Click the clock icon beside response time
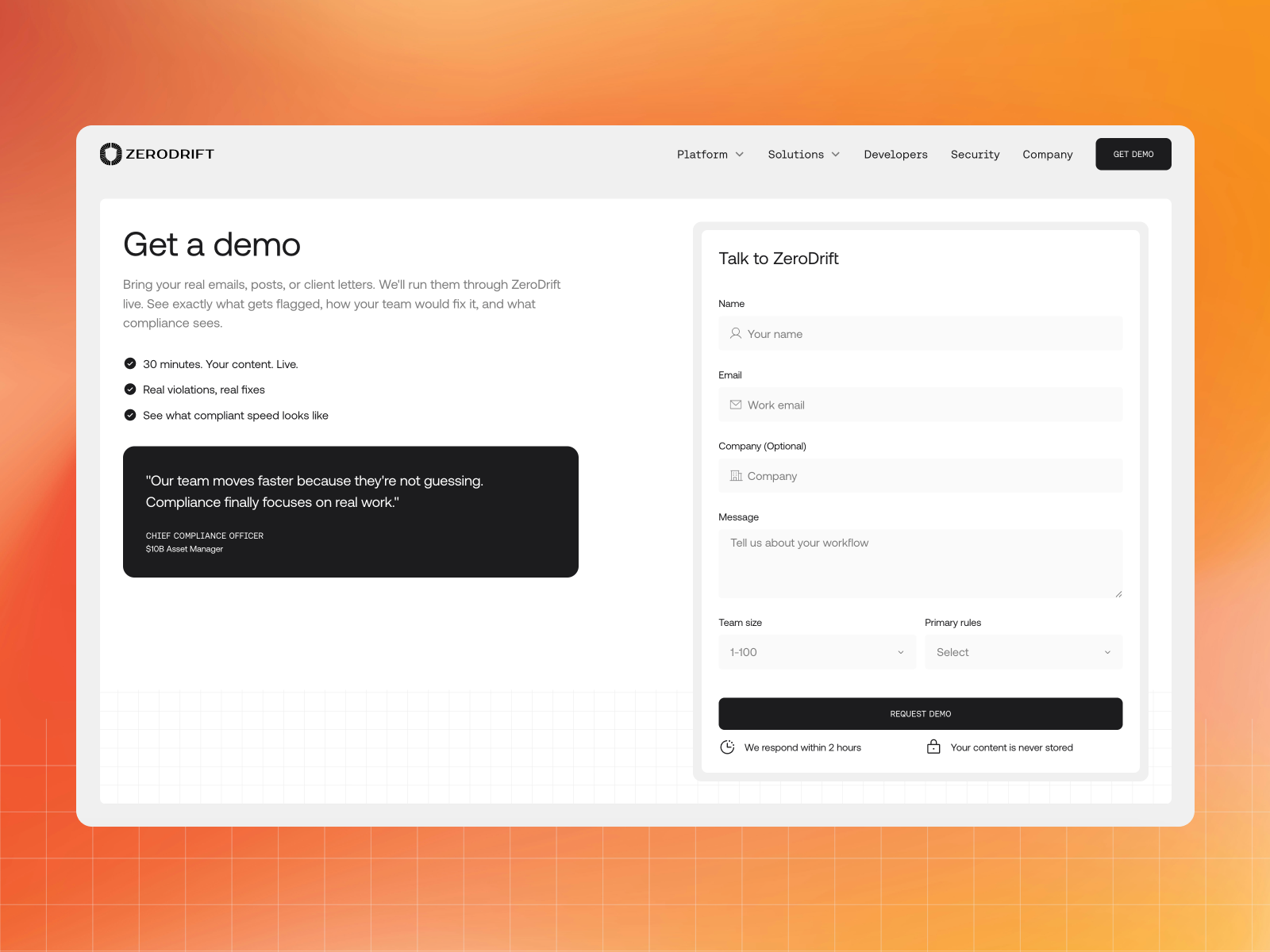Screen dimensions: 1270x952 click(727, 747)
